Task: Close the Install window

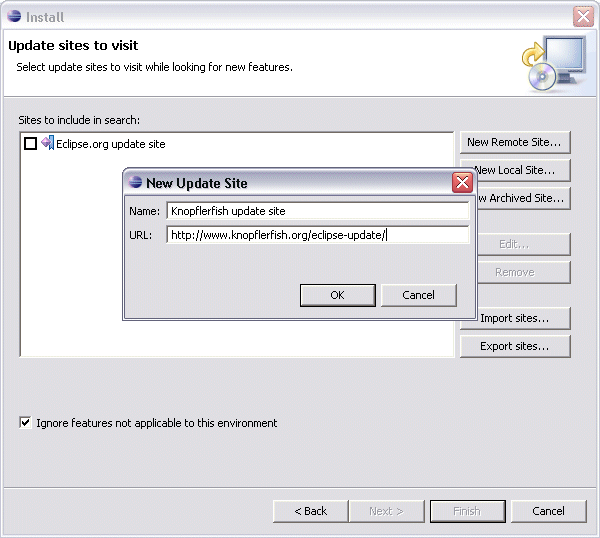Action: [583, 16]
